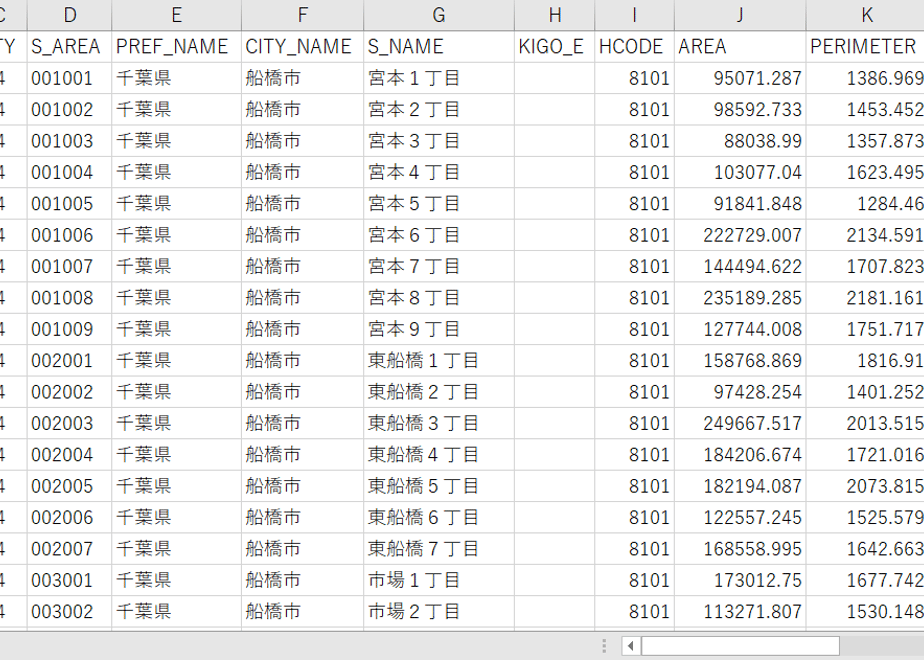Select cell 東船橋５丁目

coord(439,486)
